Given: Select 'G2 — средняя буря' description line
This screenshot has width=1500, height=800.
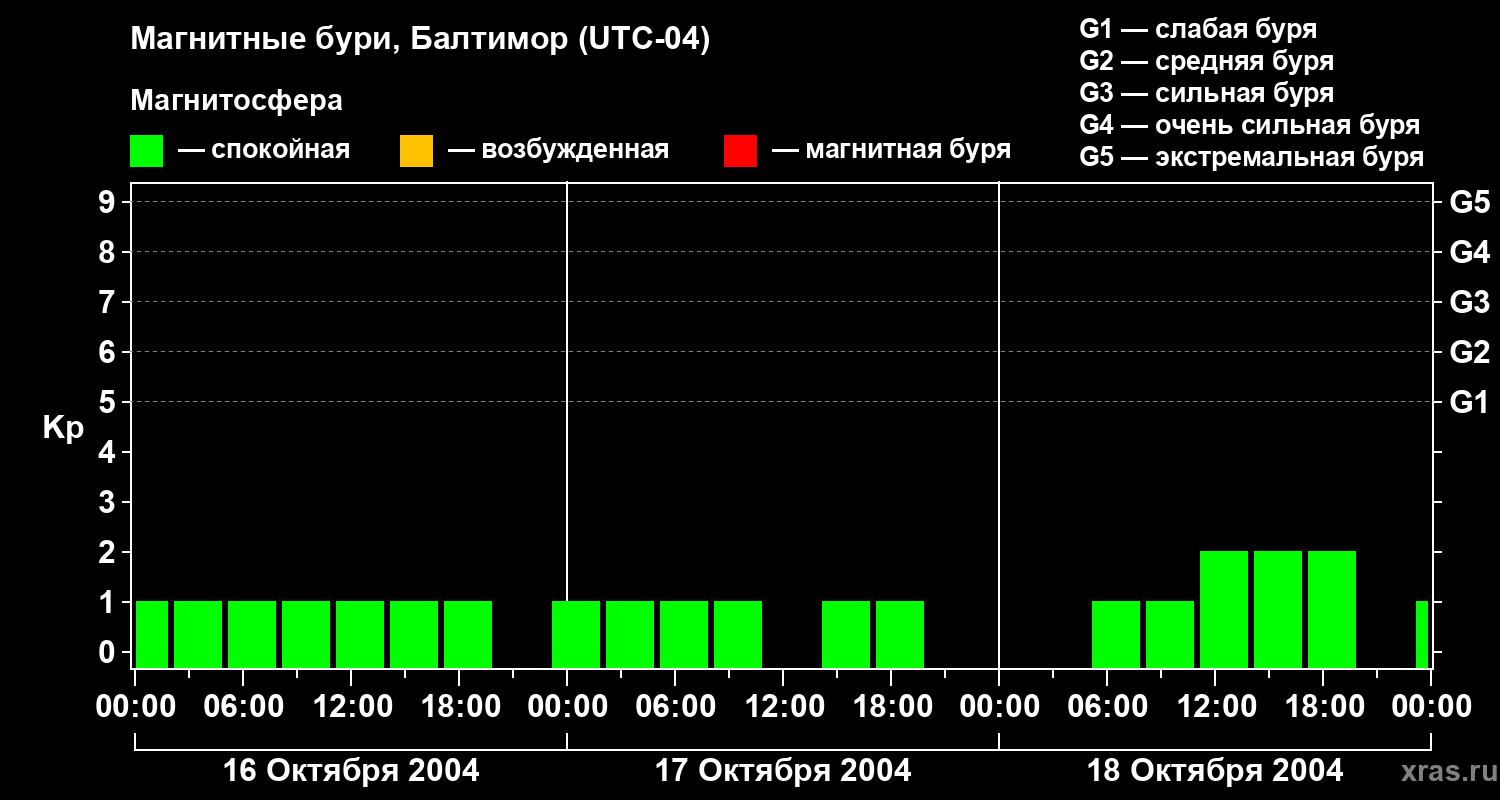Looking at the screenshot, I should pos(1206,61).
